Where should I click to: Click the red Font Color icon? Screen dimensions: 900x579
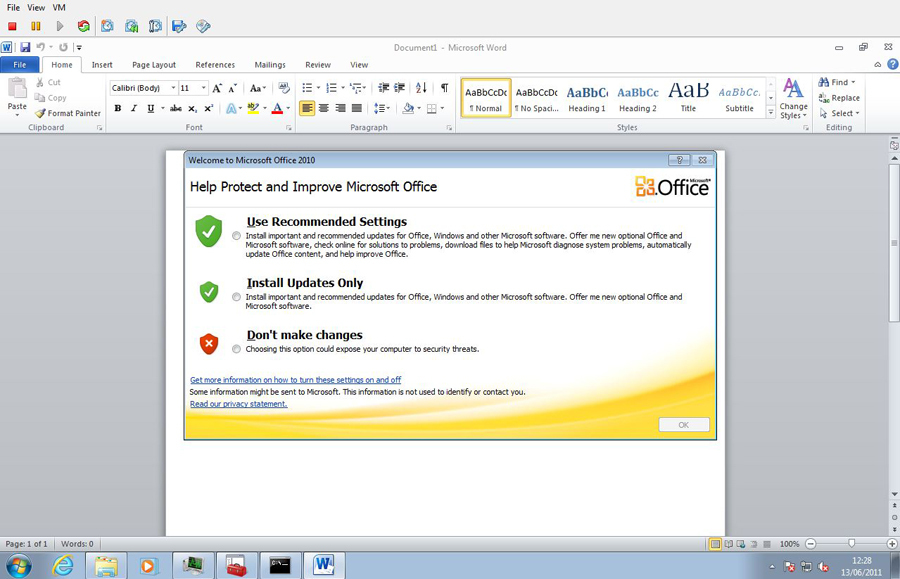[x=277, y=108]
